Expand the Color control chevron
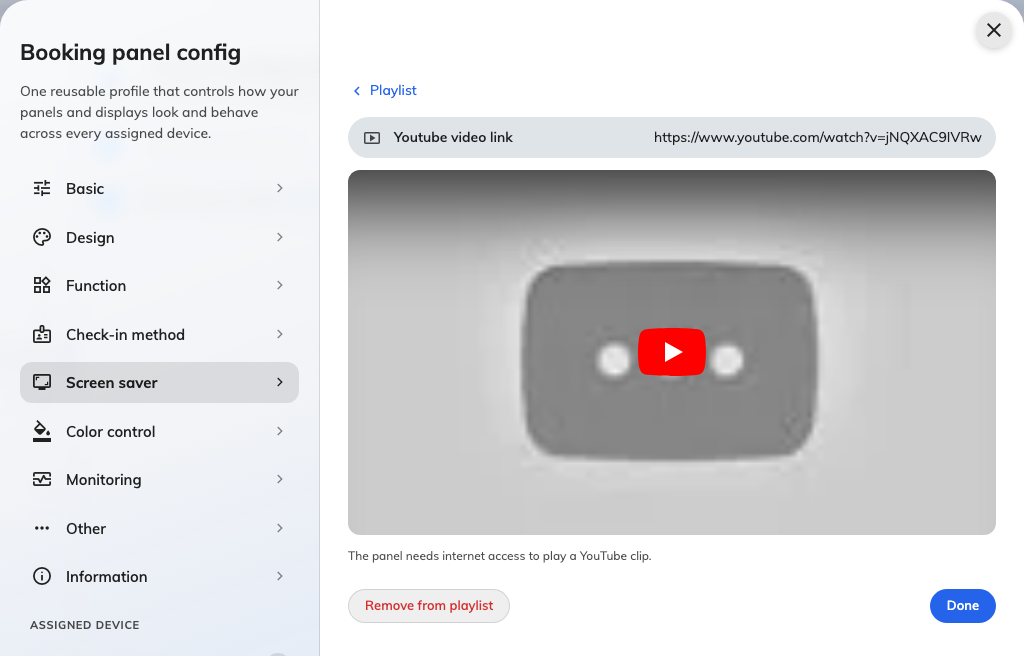 280,431
